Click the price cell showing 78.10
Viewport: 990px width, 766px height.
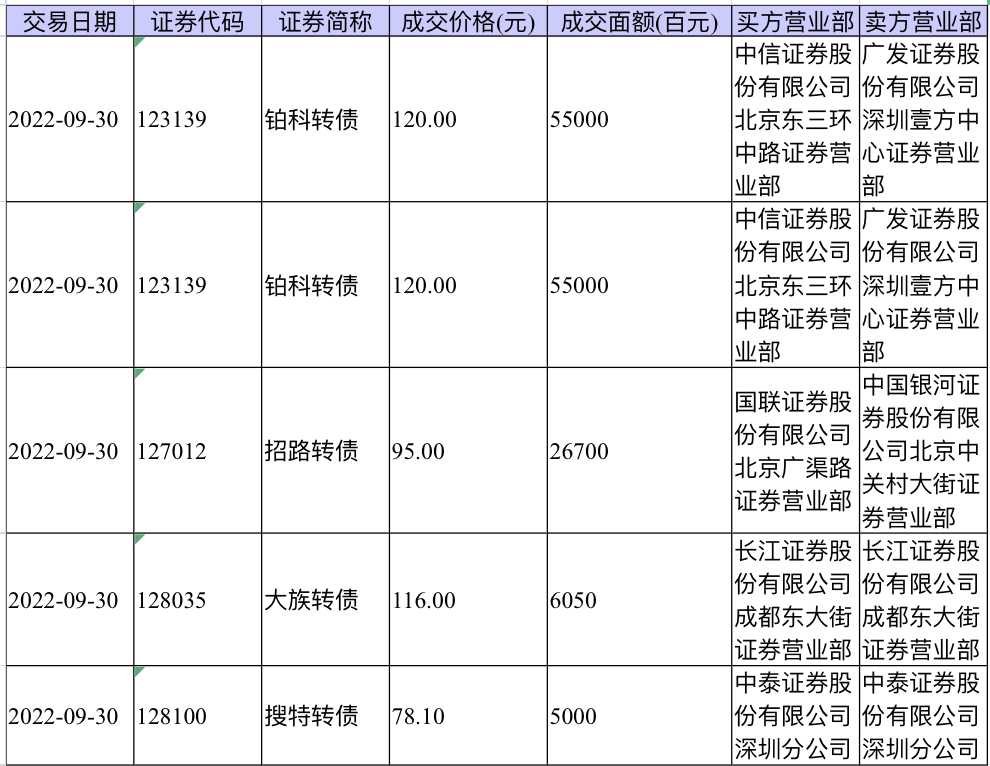(468, 715)
